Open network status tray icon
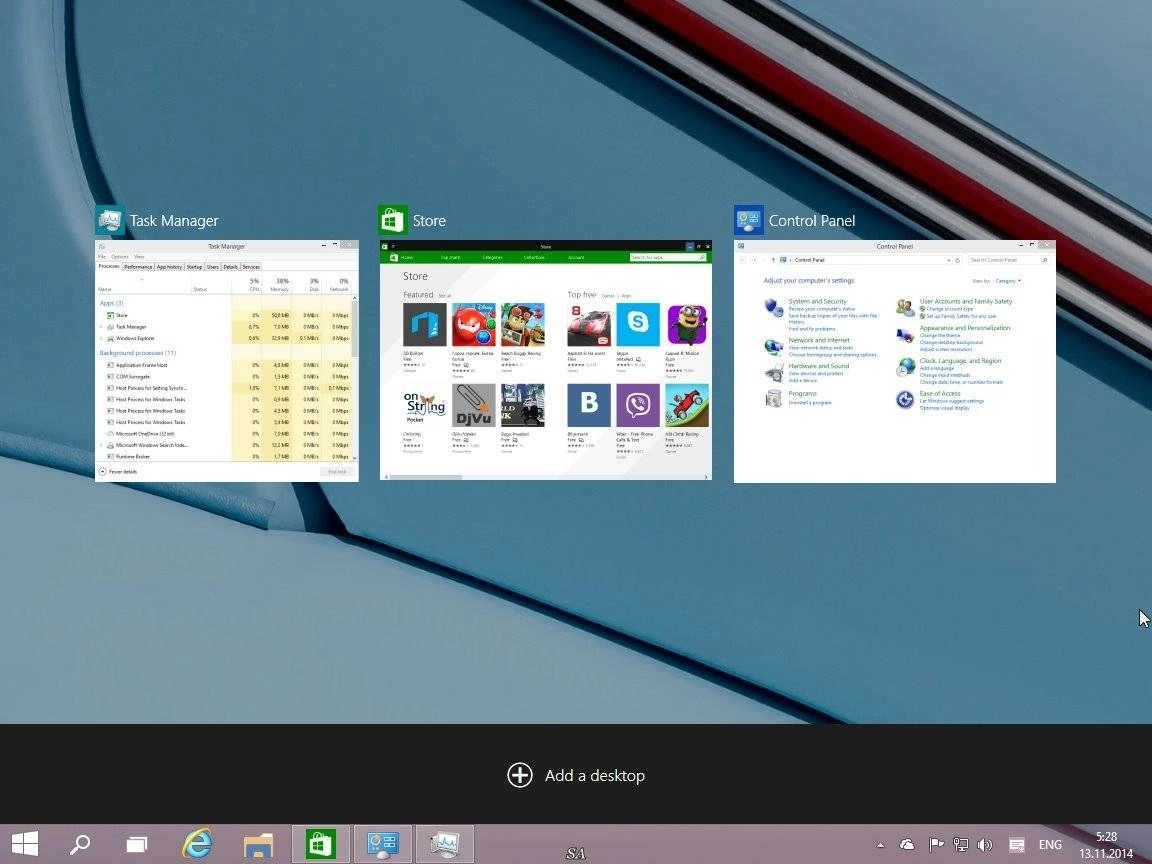 pos(960,845)
